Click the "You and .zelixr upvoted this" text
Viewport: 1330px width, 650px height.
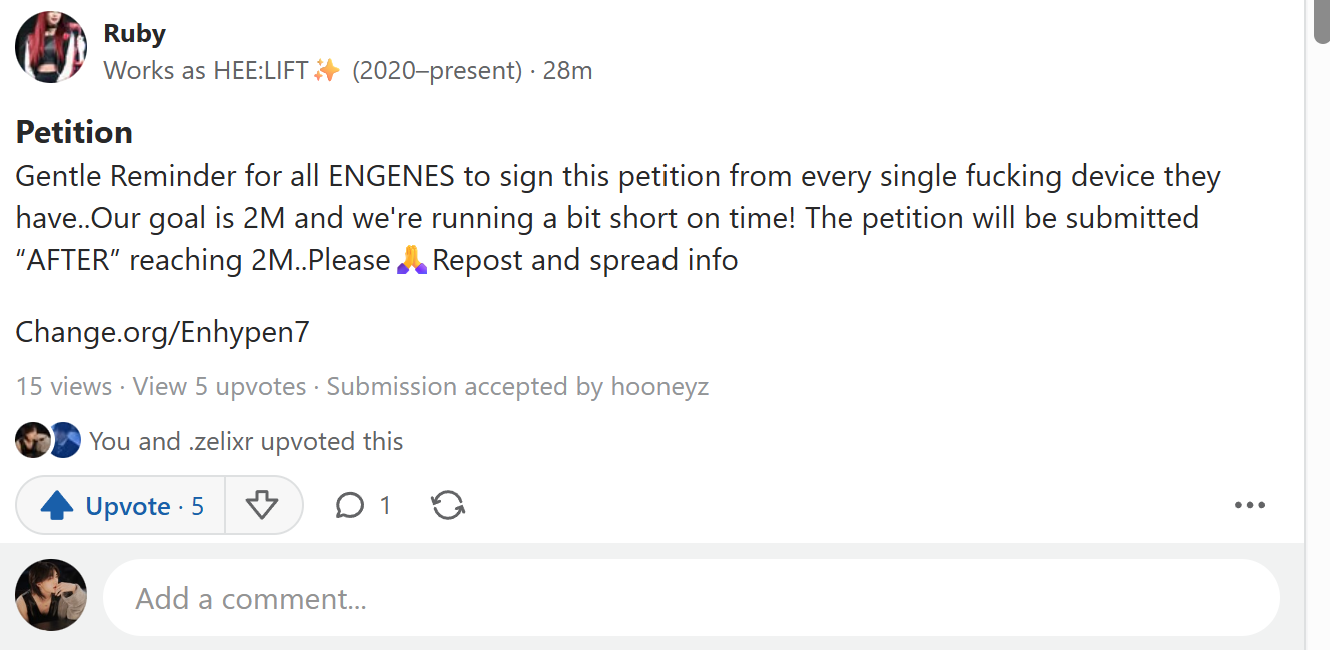point(246,441)
